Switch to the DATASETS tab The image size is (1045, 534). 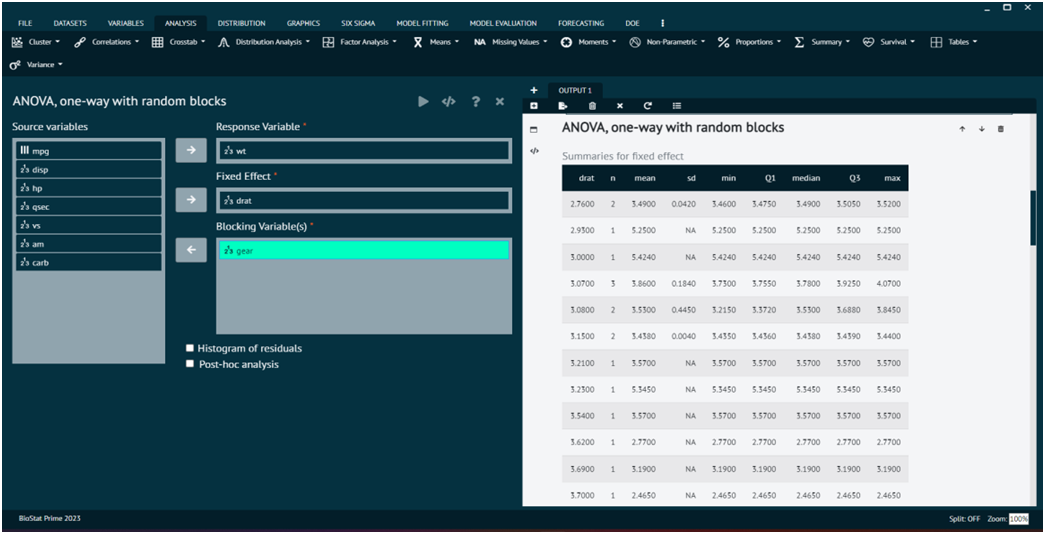[70, 23]
